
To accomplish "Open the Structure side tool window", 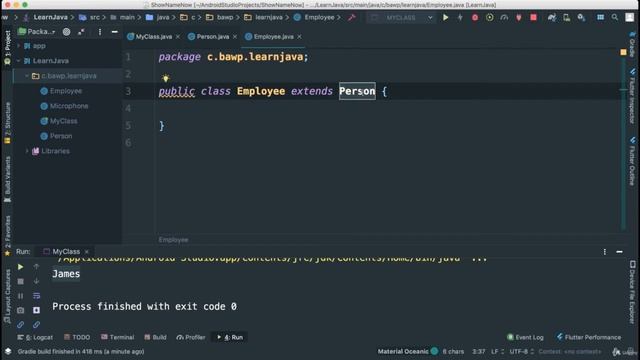I will [x=7, y=123].
